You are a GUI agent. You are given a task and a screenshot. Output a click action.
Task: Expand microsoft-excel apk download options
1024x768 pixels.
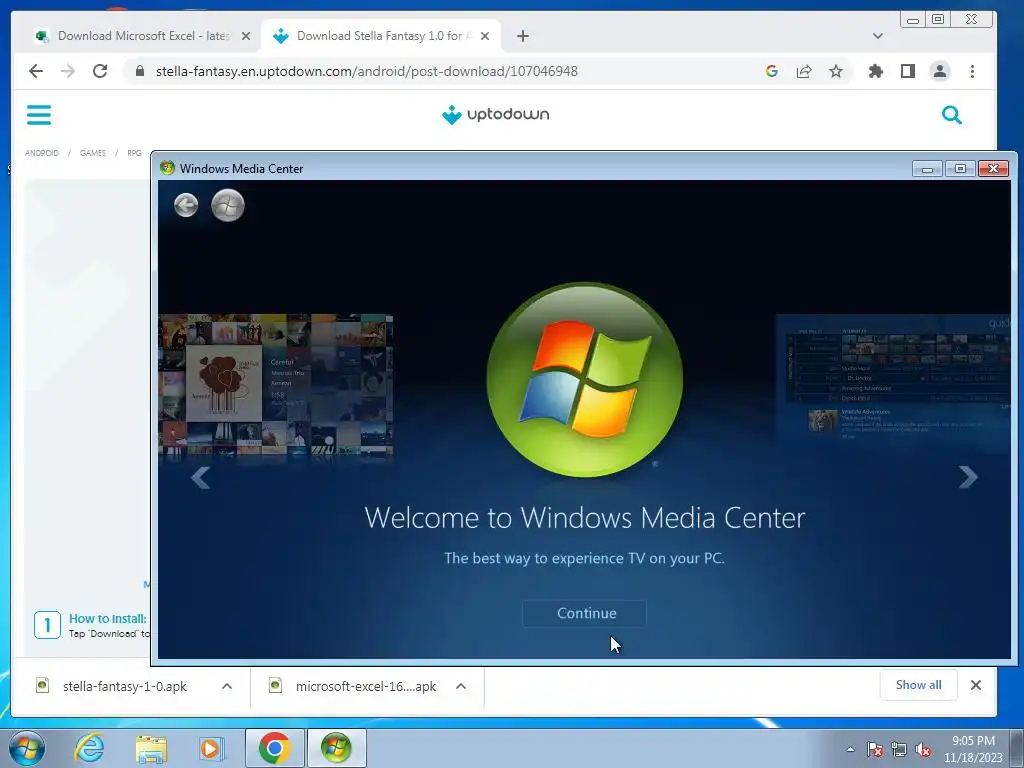(x=461, y=686)
